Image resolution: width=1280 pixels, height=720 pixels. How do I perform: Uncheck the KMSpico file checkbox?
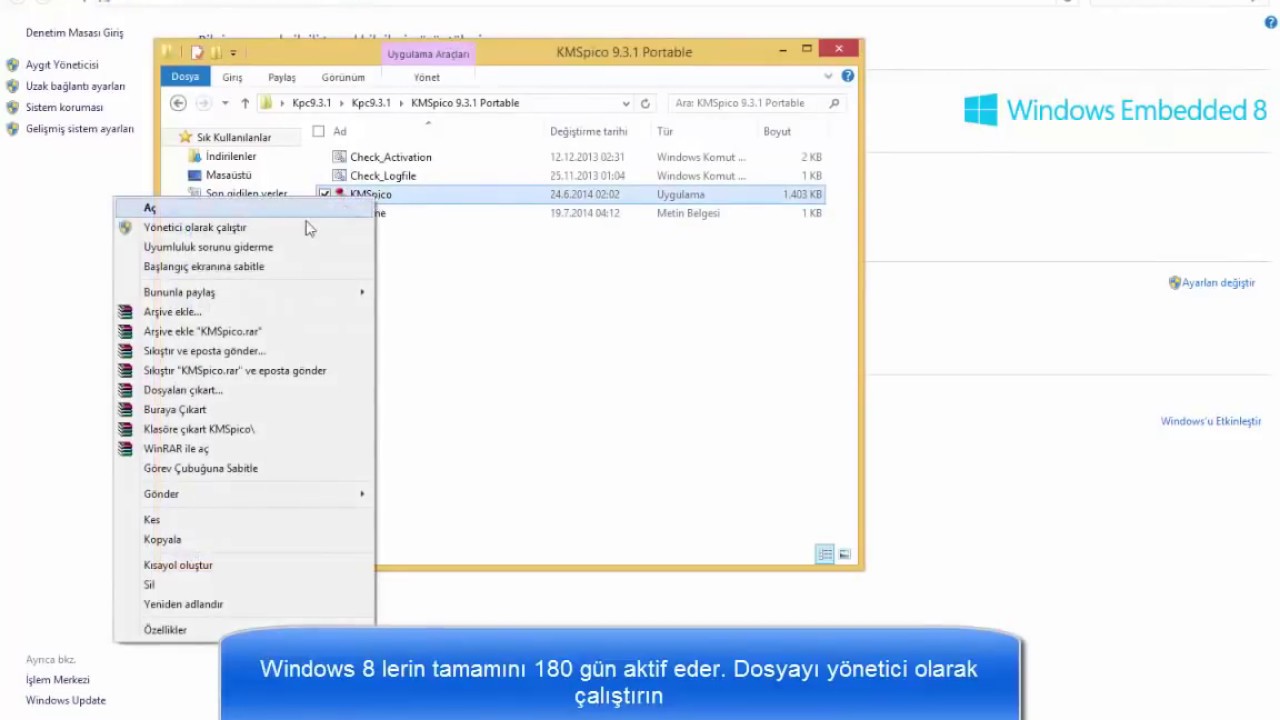pyautogui.click(x=324, y=194)
